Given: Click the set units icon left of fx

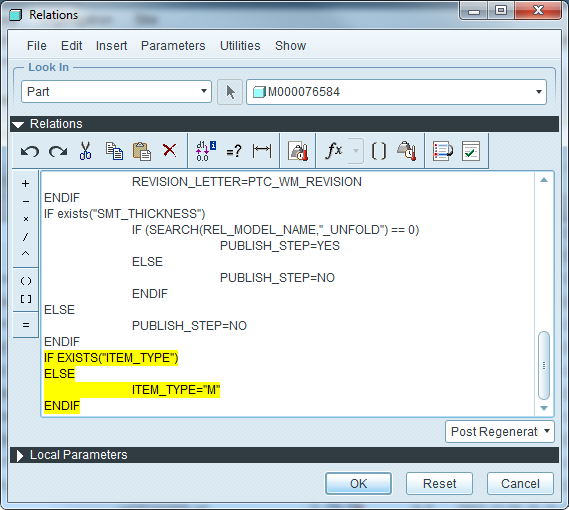Looking at the screenshot, I should pyautogui.click(x=298, y=151).
